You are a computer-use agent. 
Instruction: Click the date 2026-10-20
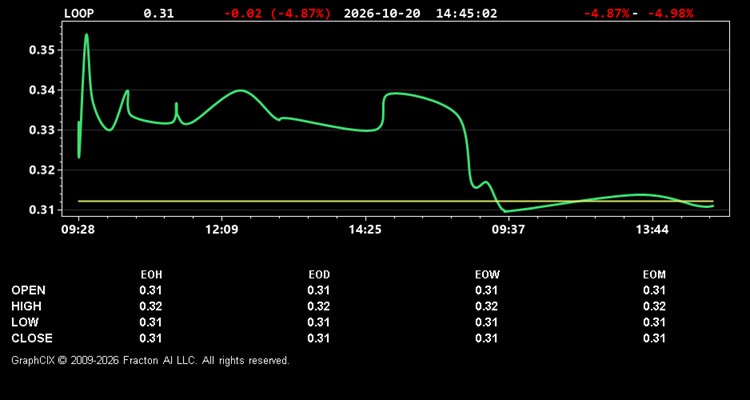pos(382,13)
